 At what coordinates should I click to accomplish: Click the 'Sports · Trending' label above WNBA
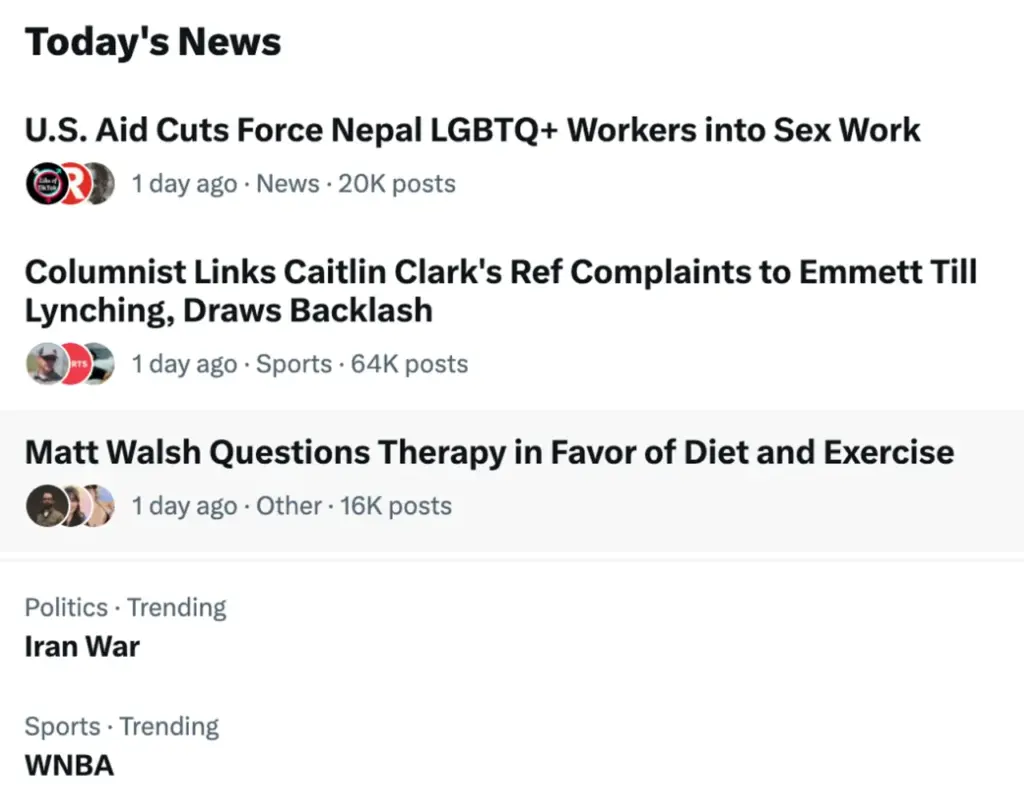tap(121, 726)
